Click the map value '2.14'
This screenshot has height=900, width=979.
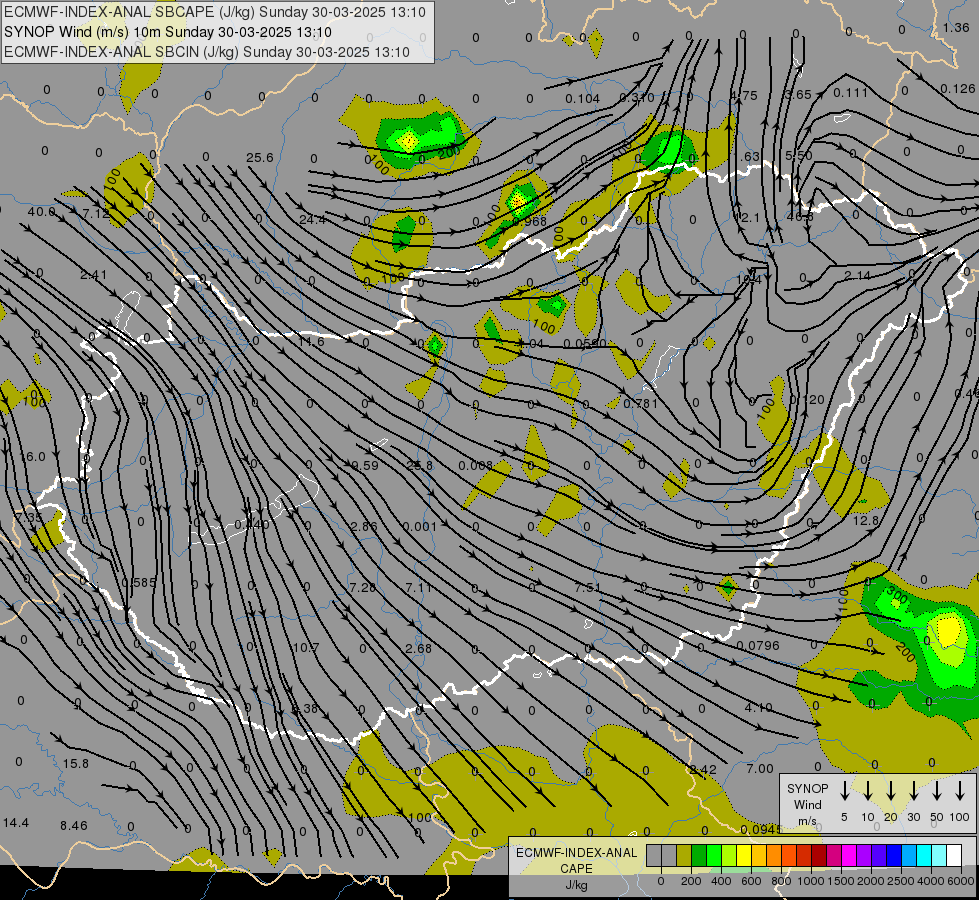857,275
